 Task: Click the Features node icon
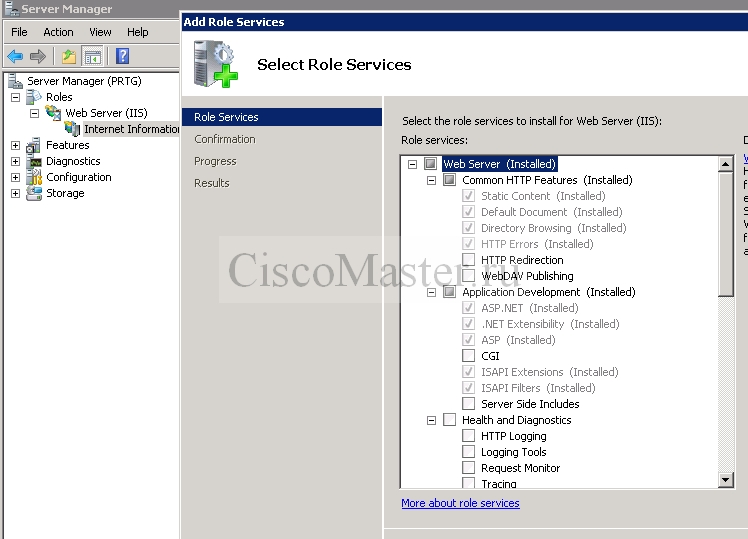coord(34,145)
